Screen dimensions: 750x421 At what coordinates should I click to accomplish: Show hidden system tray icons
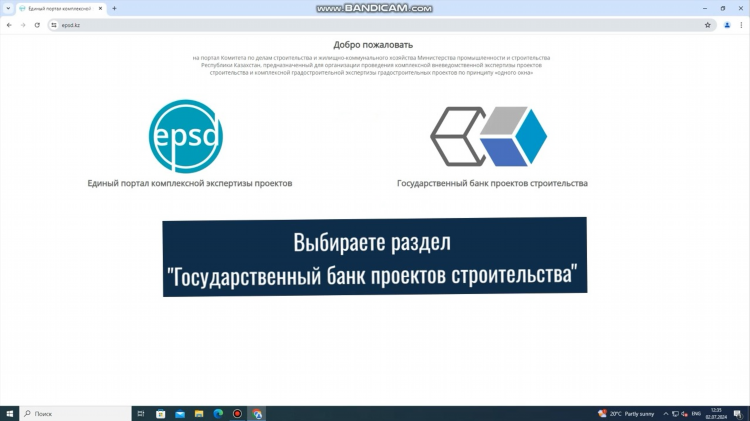point(665,413)
